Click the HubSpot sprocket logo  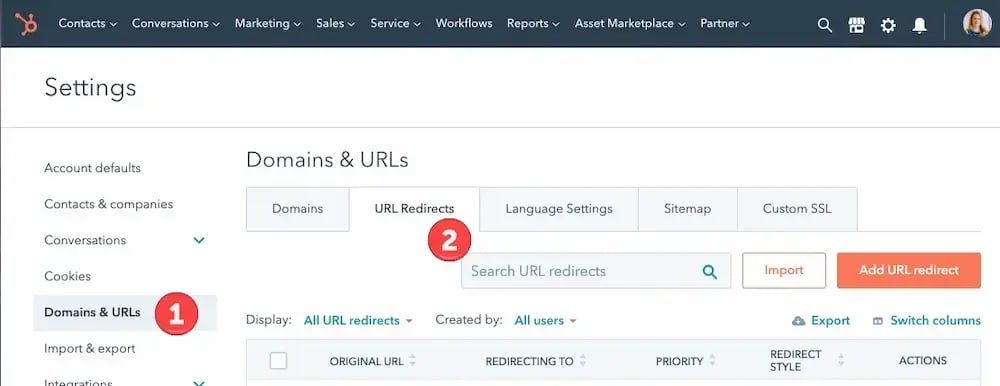coord(26,24)
